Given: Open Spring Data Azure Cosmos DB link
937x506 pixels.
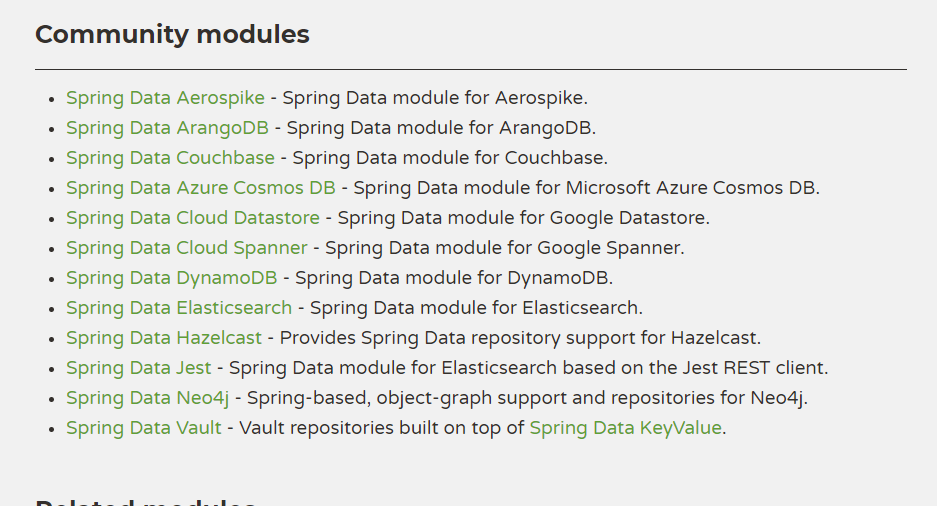Looking at the screenshot, I should click(200, 188).
